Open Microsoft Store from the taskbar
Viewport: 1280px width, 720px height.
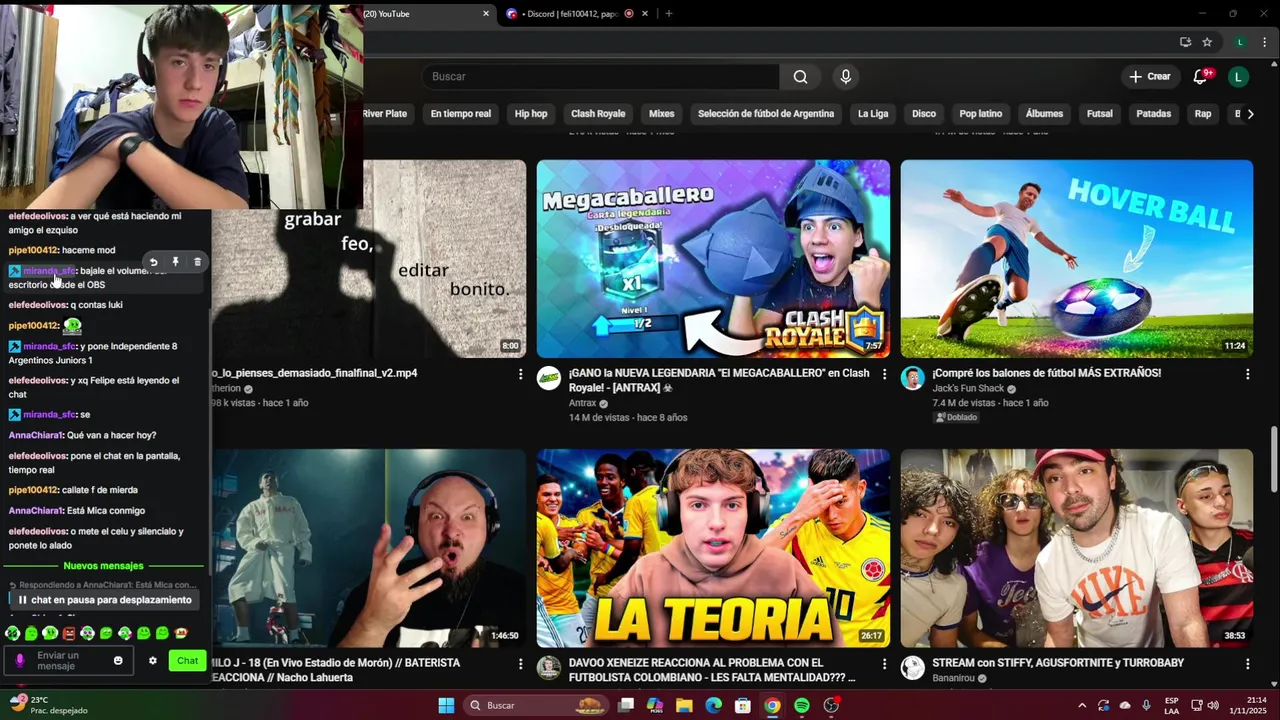(x=742, y=706)
